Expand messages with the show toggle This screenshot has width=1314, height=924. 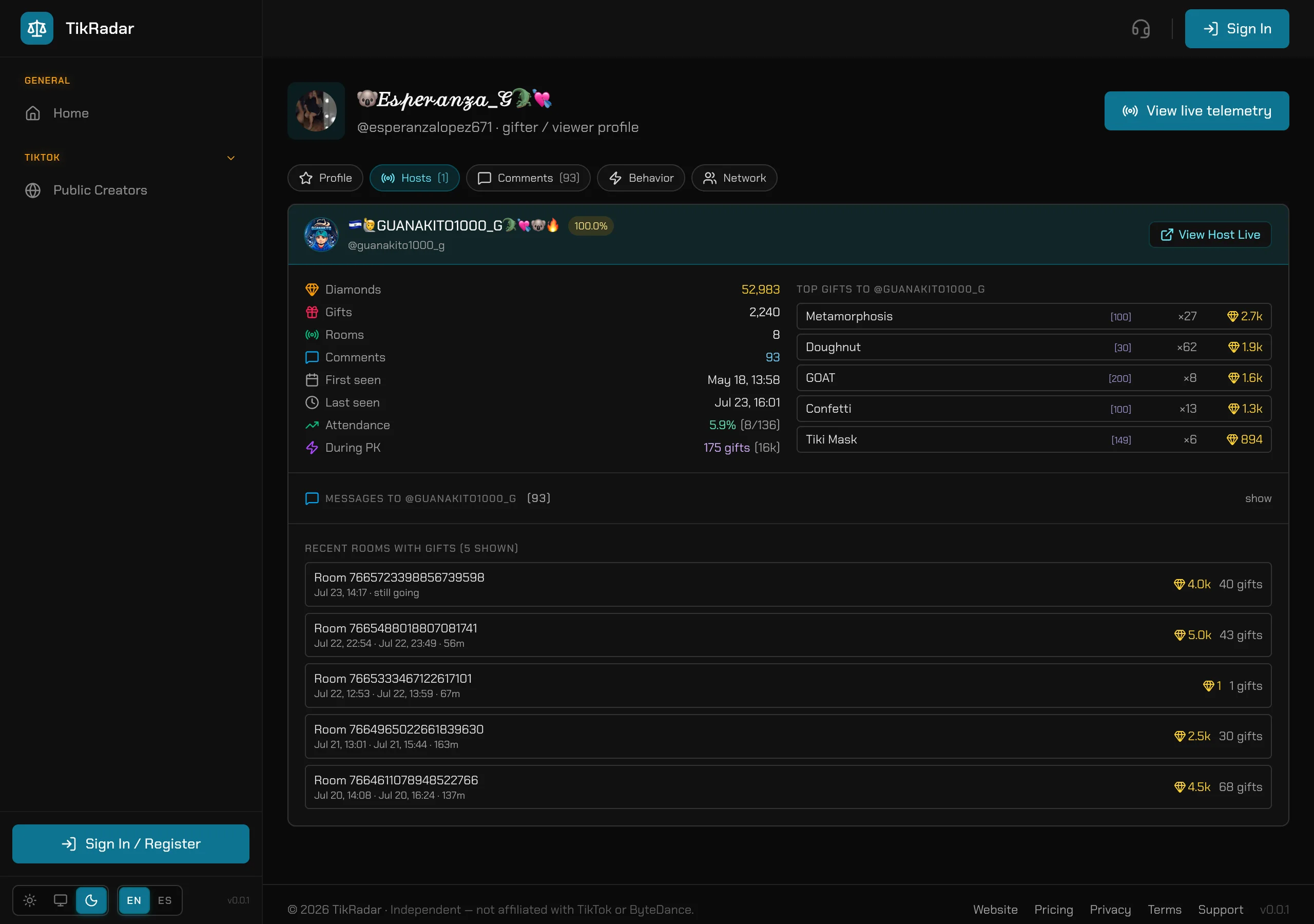[1258, 498]
